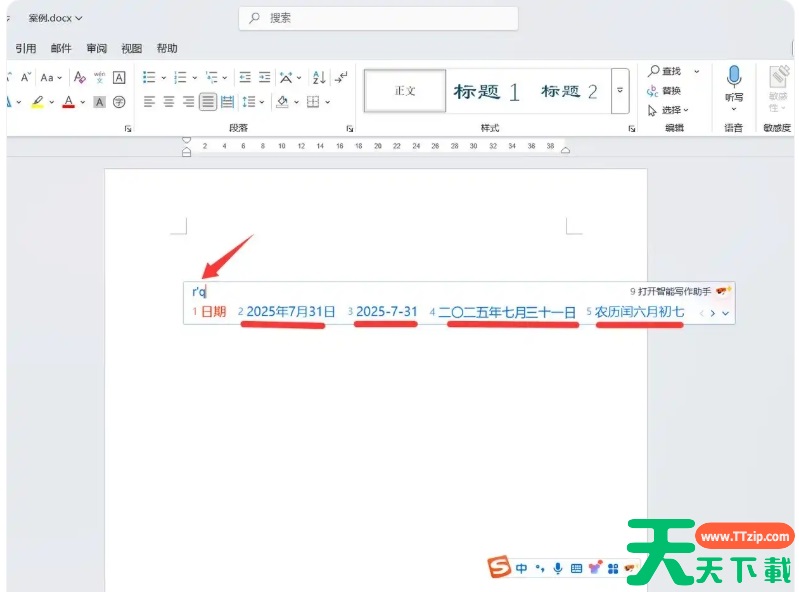Open paragraph settings dialog launcher
This screenshot has height=592, width=799.
350,129
